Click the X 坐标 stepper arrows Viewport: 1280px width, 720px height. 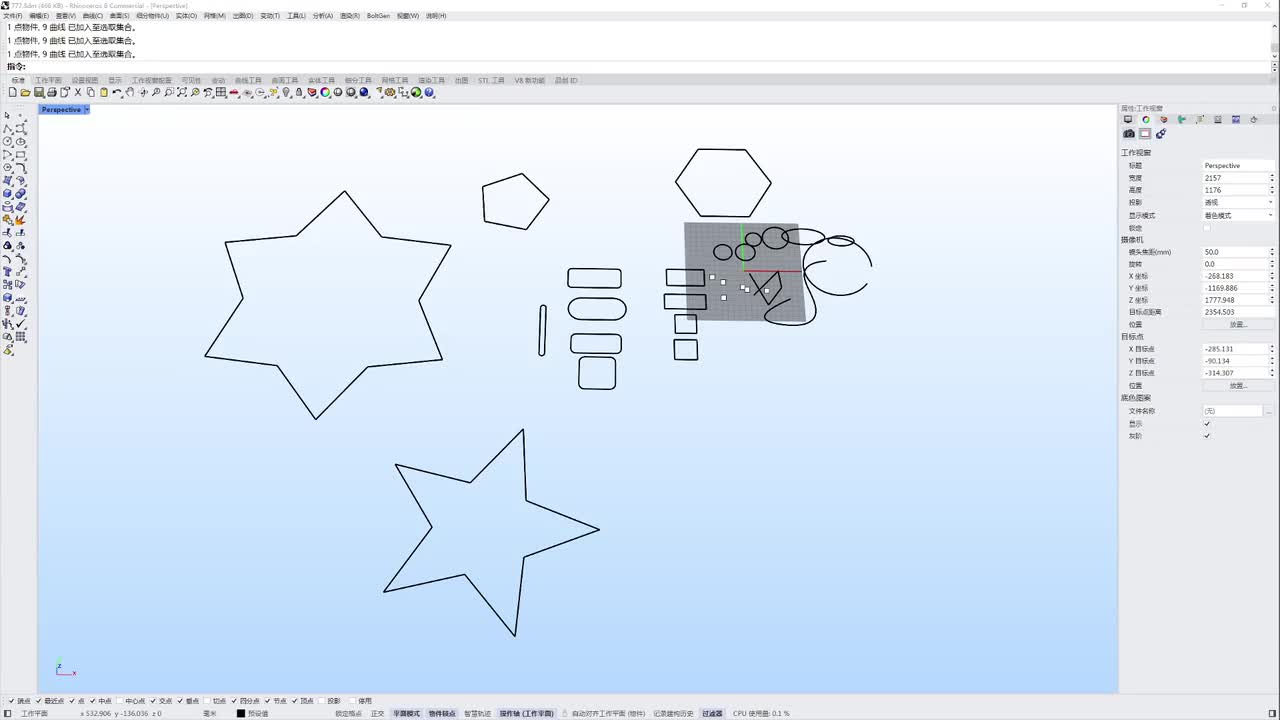point(1272,276)
